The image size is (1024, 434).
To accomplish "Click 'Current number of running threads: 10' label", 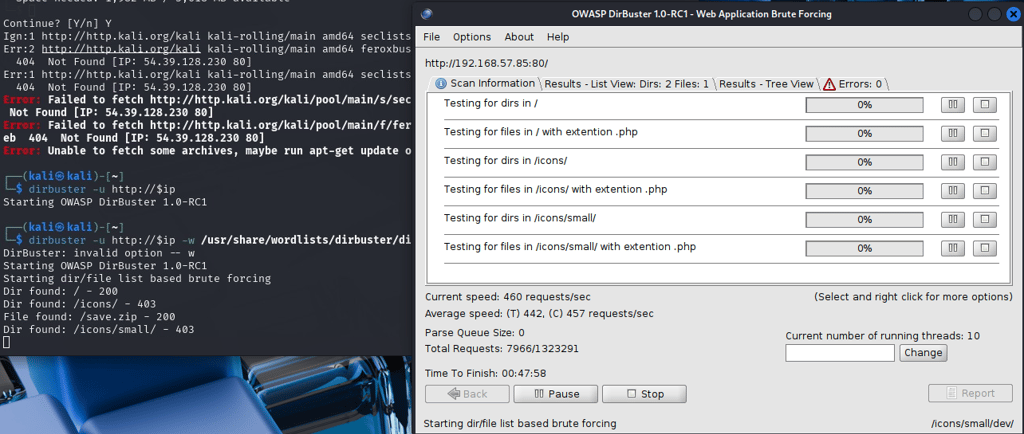I will 883,336.
